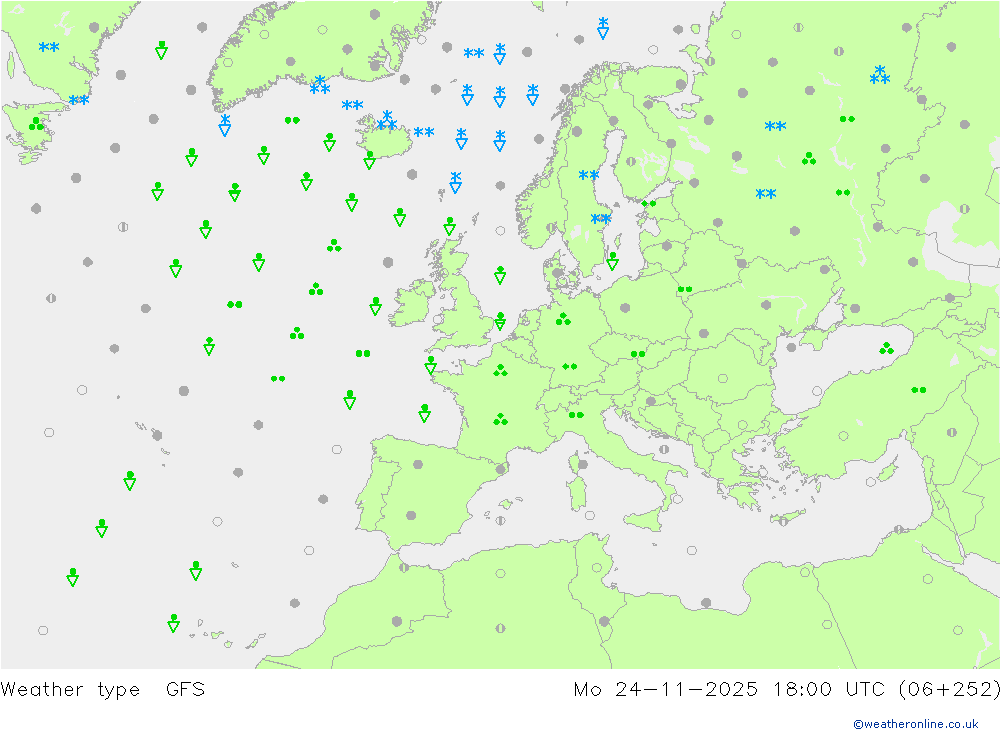
Task: Select the double rain dots over Austria
Action: [x=638, y=354]
